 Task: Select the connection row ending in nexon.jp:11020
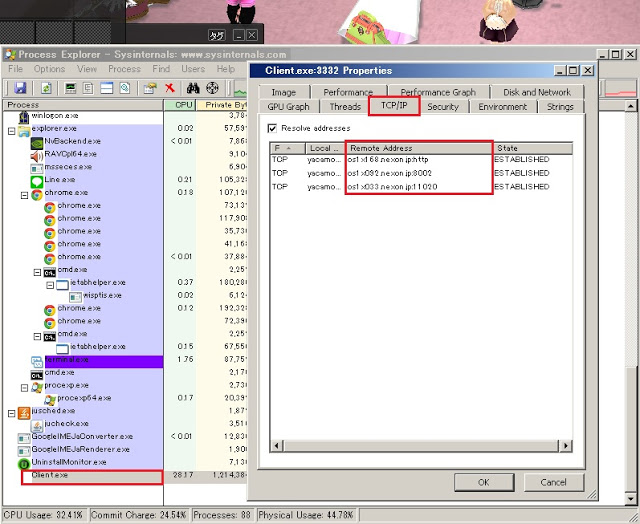(421, 187)
